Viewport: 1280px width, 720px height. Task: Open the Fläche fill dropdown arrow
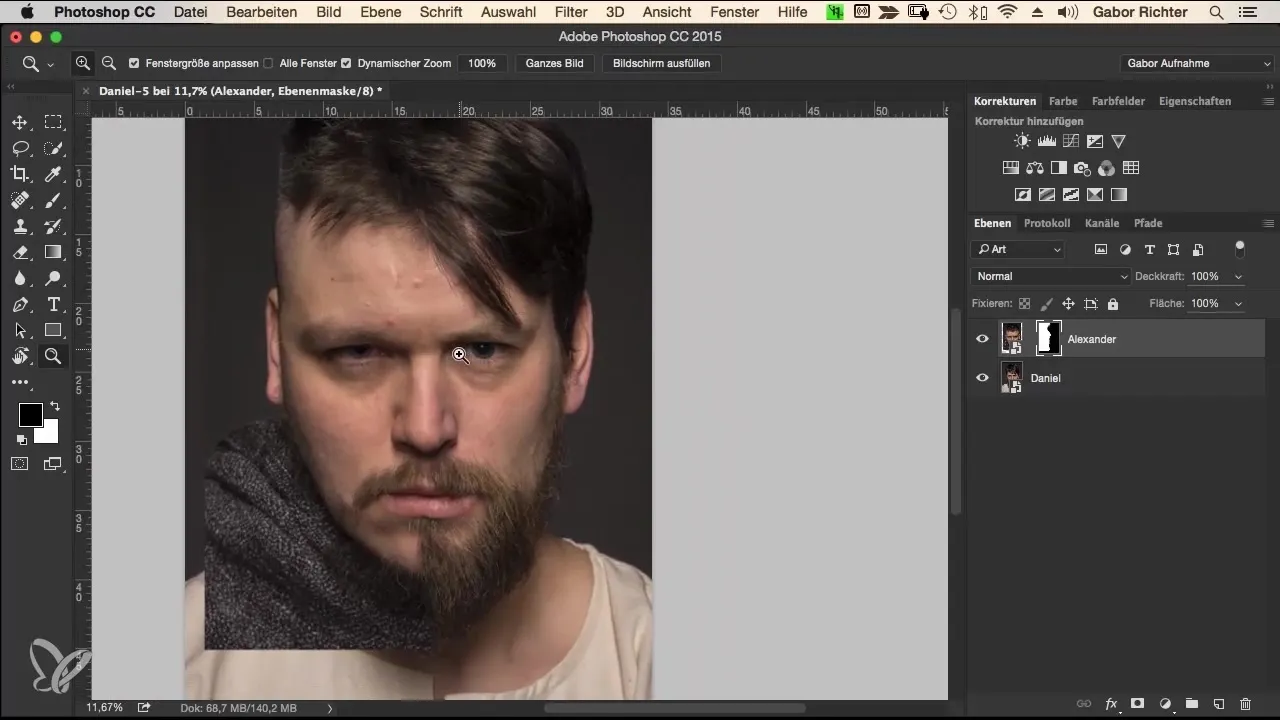click(x=1240, y=303)
